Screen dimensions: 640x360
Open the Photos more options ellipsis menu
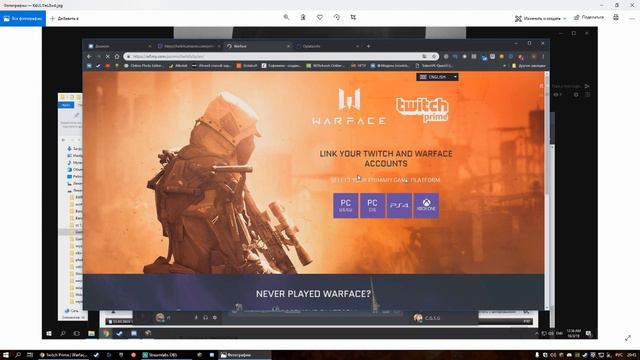(632, 18)
